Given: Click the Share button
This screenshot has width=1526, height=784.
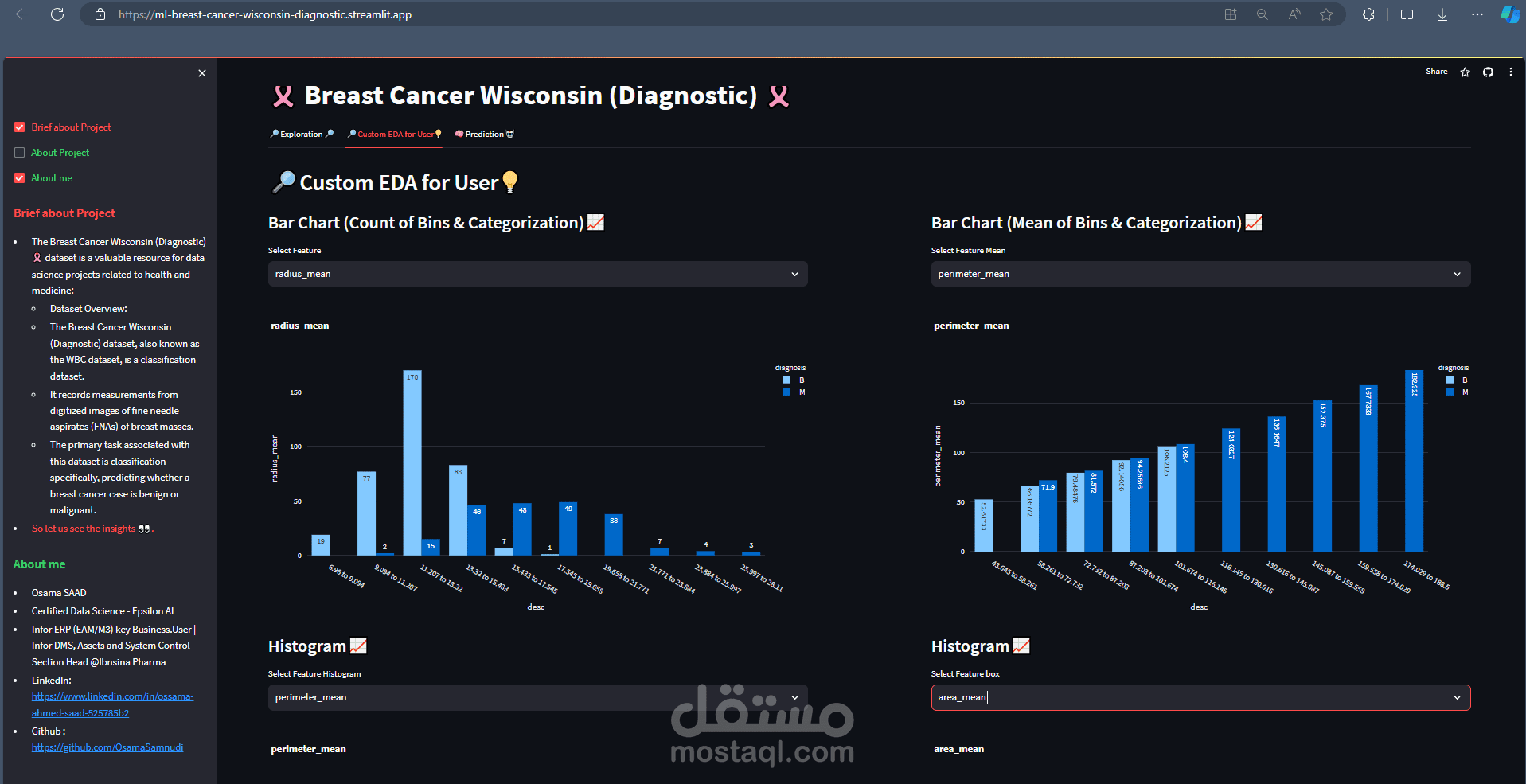Looking at the screenshot, I should [x=1436, y=72].
